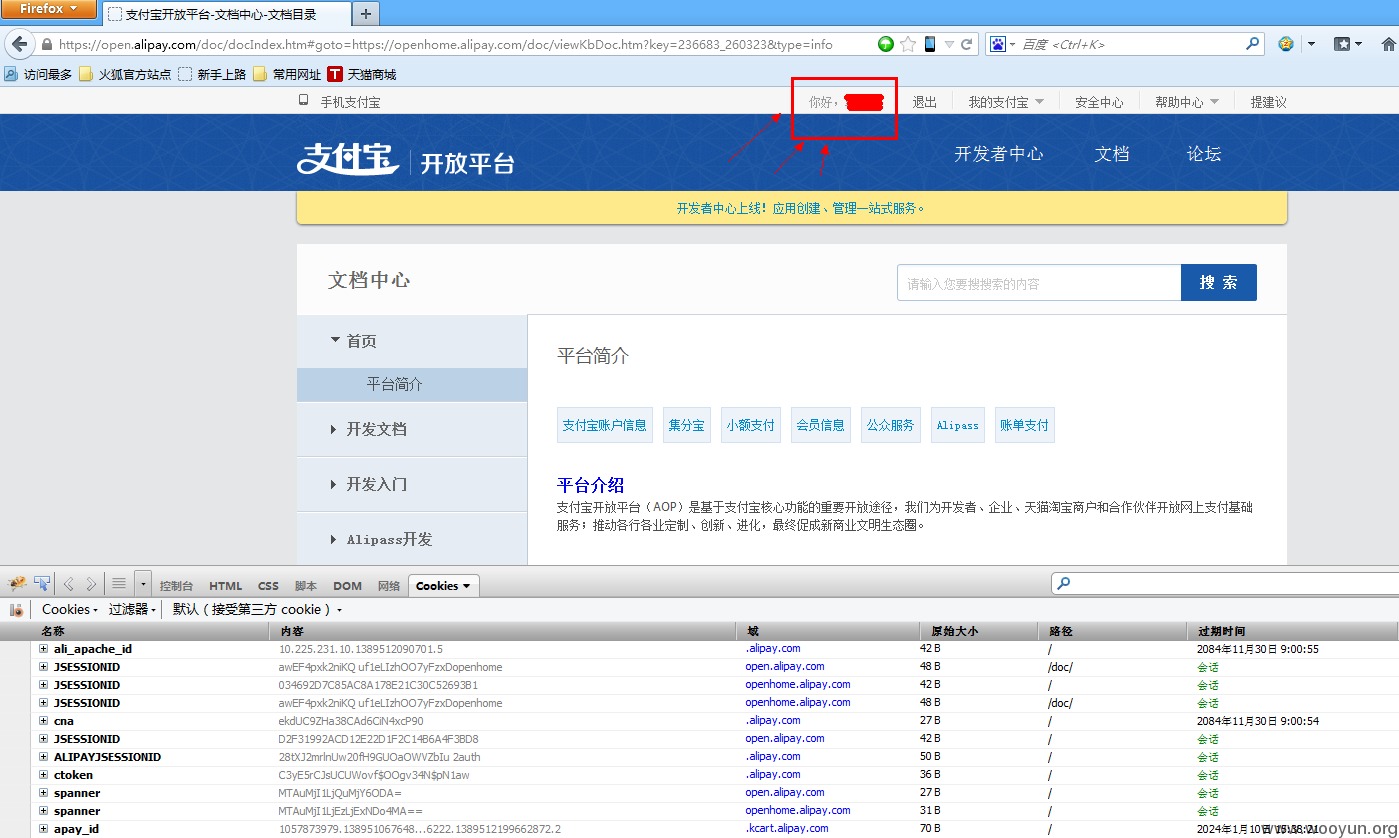Open 论坛 navigation link
Image resolution: width=1399 pixels, height=838 pixels.
(1204, 154)
